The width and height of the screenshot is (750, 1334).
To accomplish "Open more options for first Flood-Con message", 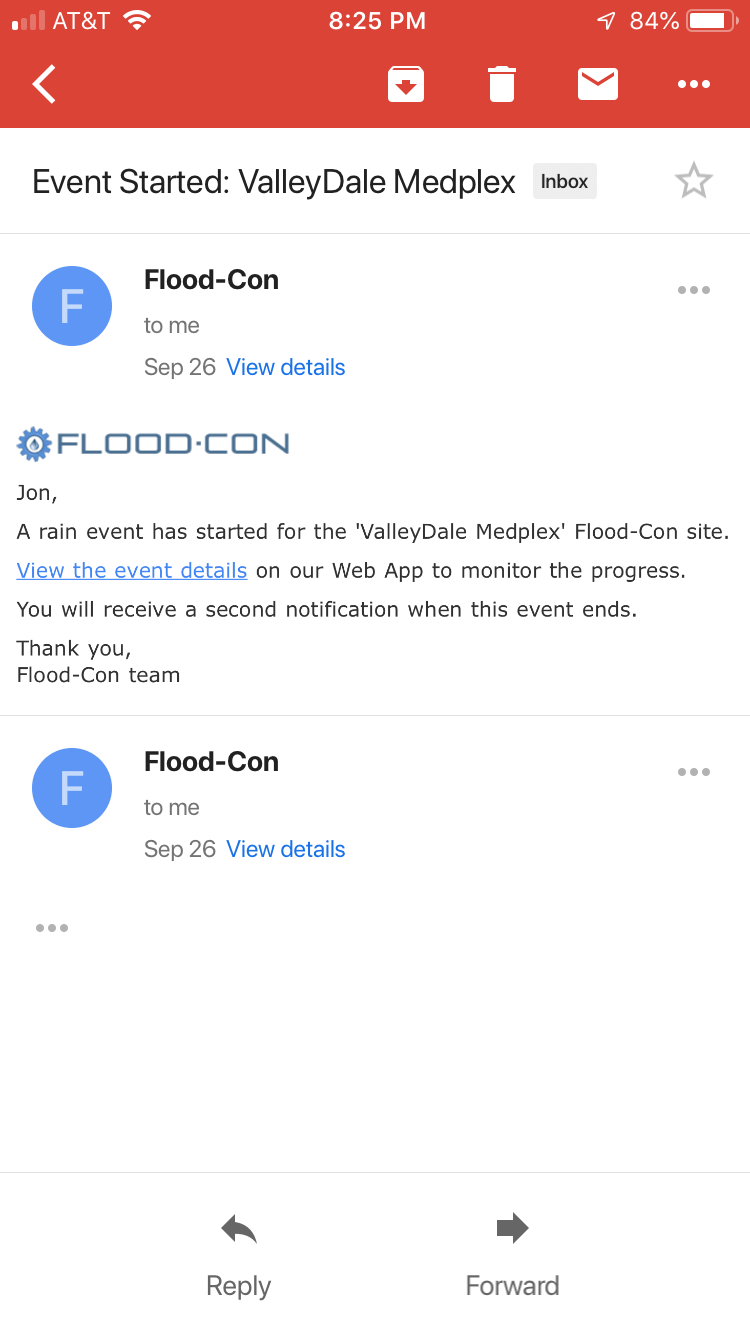I will click(x=693, y=290).
